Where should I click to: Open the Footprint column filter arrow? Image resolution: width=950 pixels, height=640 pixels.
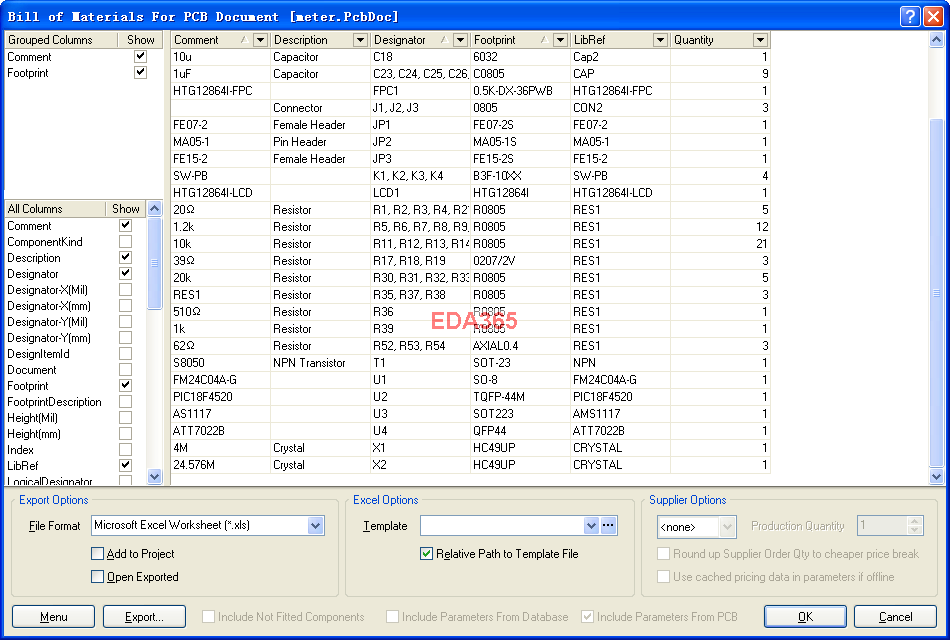tap(560, 40)
